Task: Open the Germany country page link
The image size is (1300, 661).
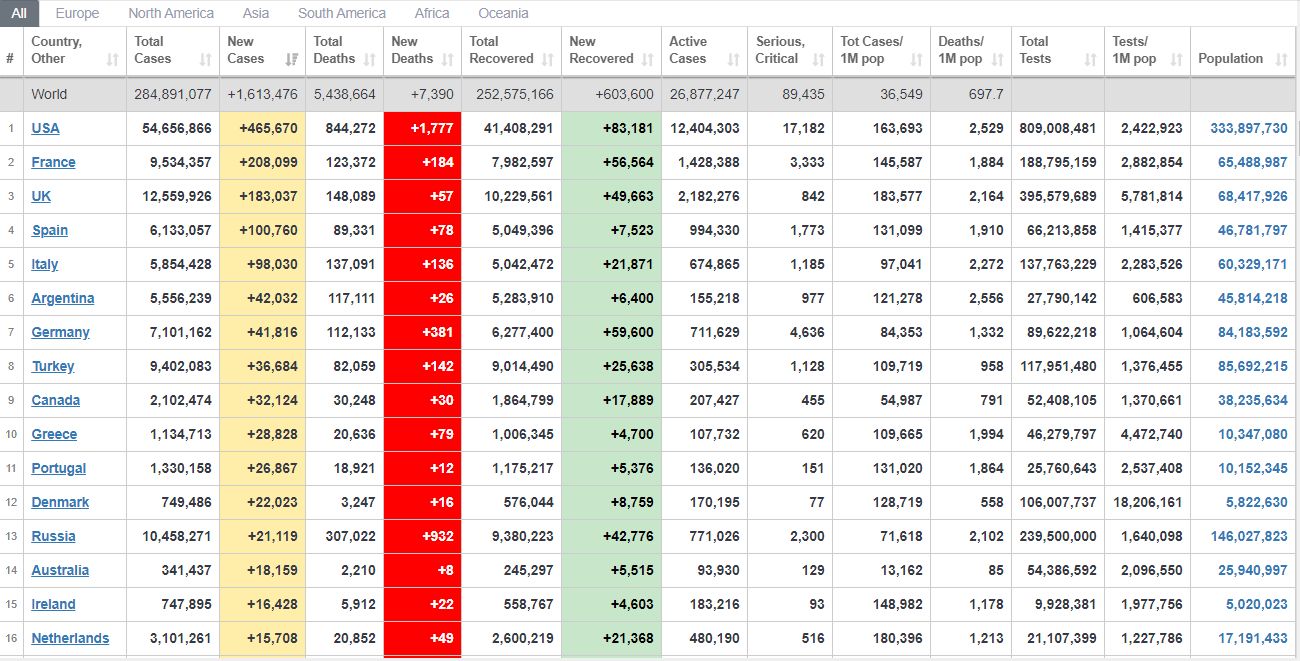Action: 60,332
